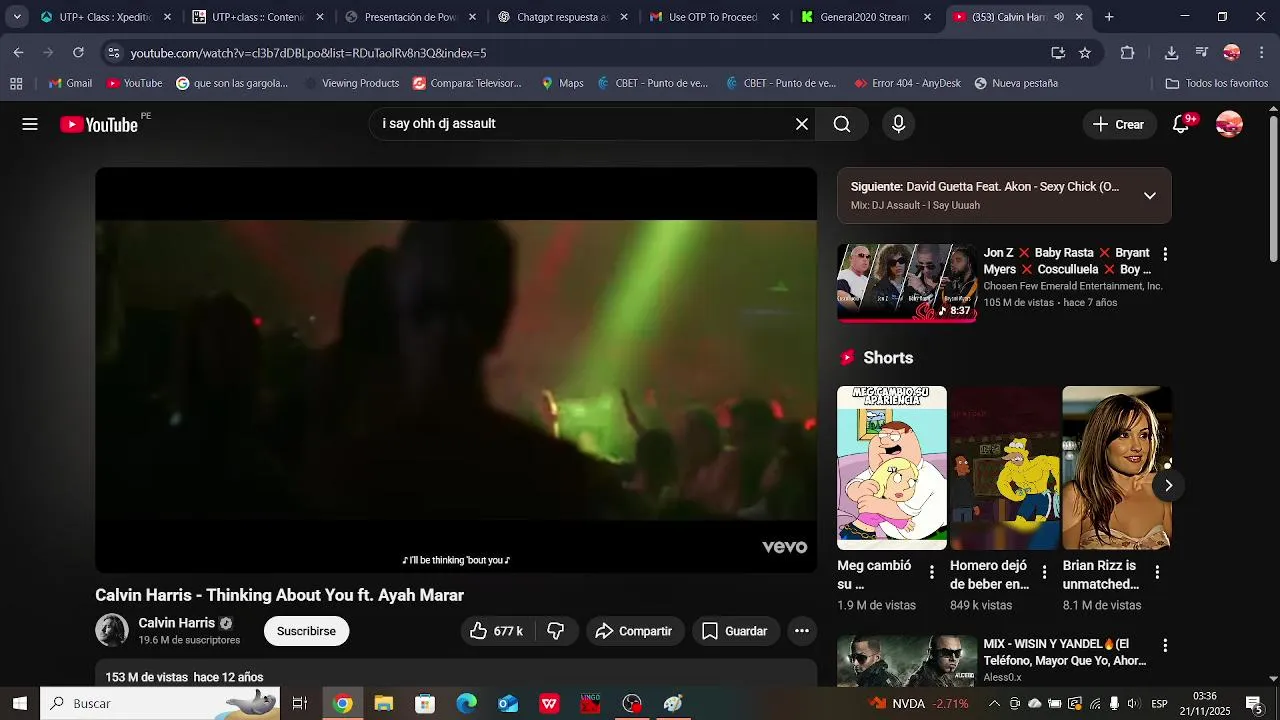This screenshot has height=720, width=1280.
Task: Switch to UTP+ Class Xpedition tab
Action: 105,17
